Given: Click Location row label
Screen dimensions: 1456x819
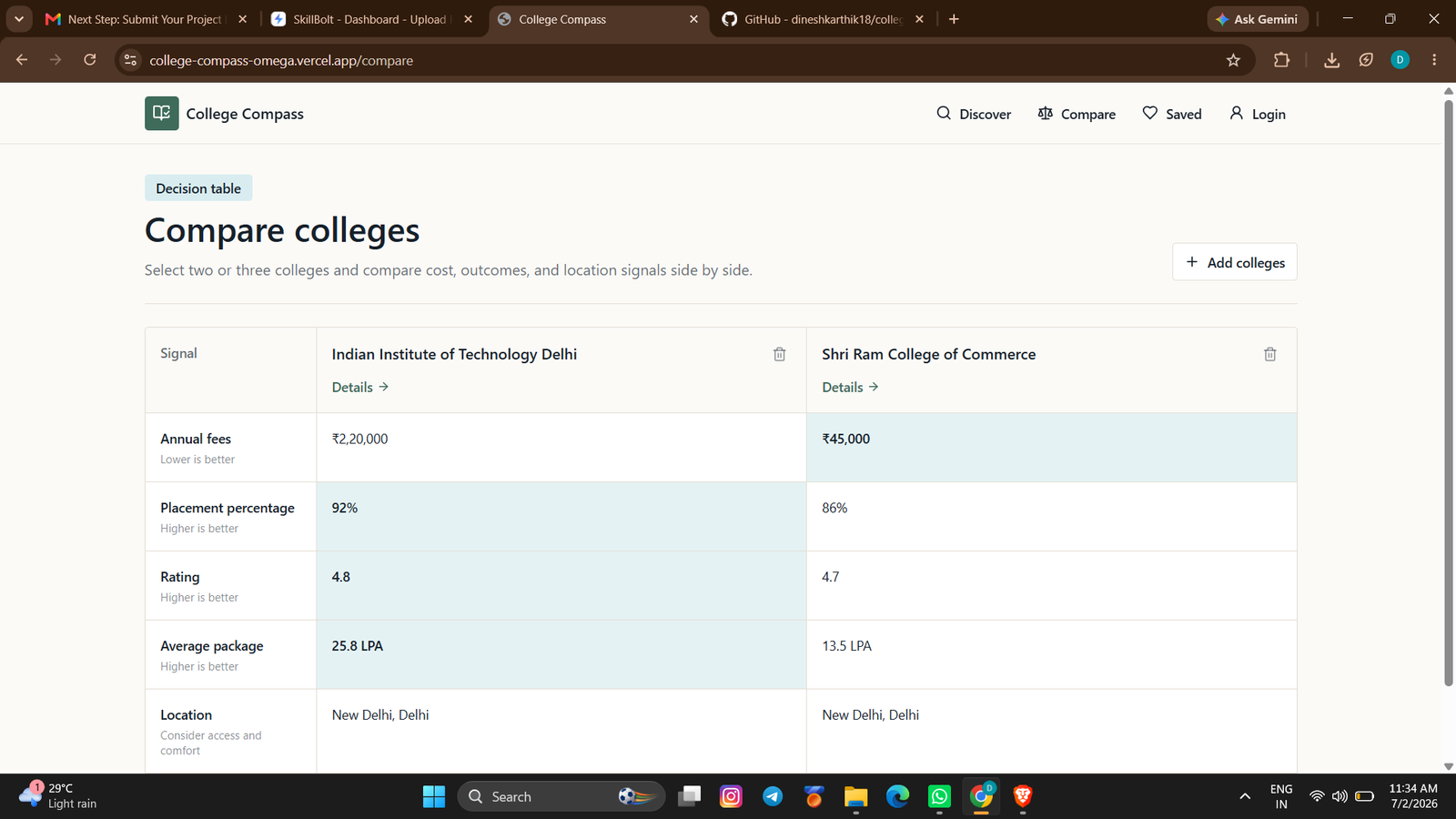Looking at the screenshot, I should tap(186, 715).
